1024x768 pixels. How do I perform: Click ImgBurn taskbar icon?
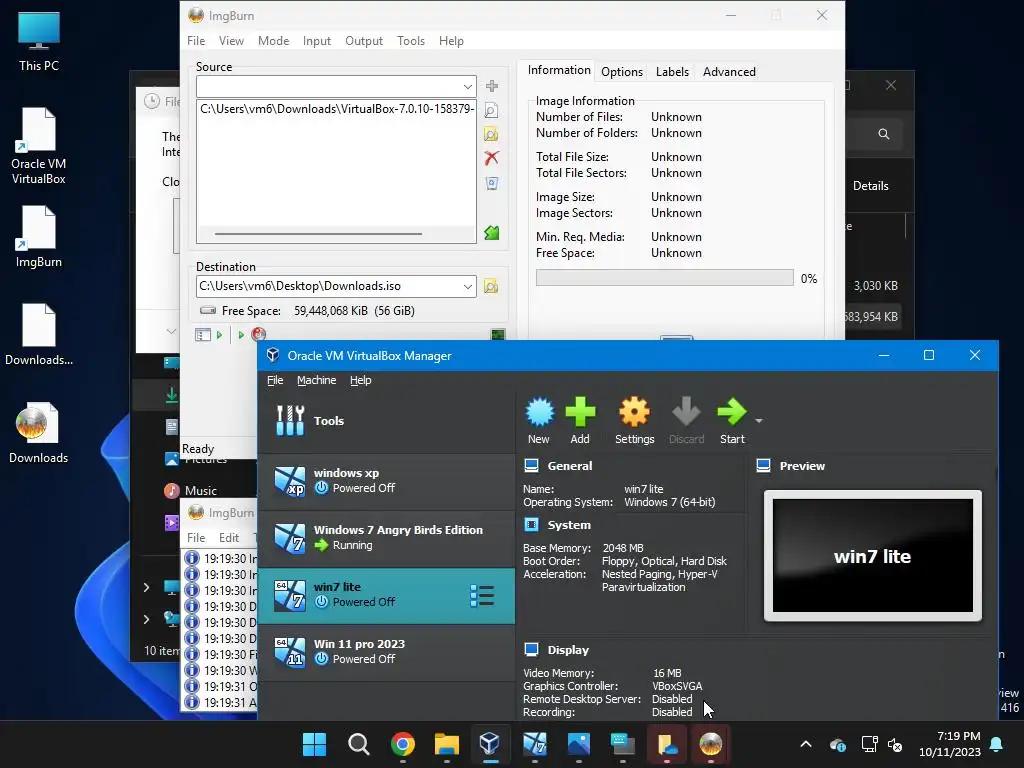tap(711, 744)
